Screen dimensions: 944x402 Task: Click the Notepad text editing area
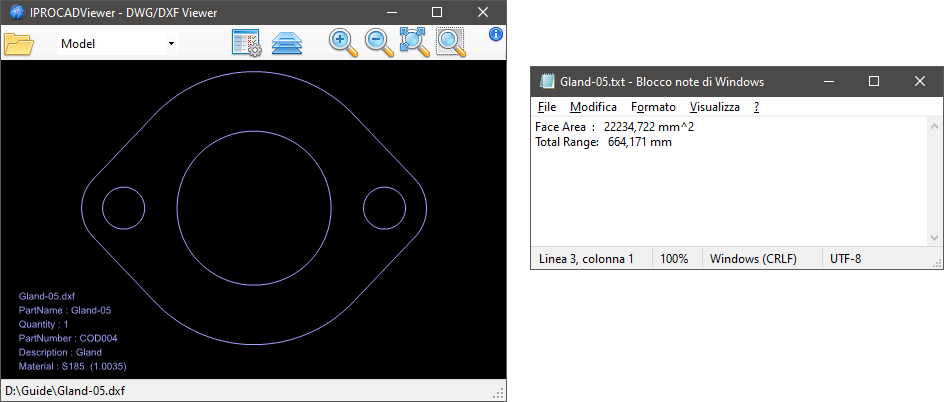click(x=729, y=182)
